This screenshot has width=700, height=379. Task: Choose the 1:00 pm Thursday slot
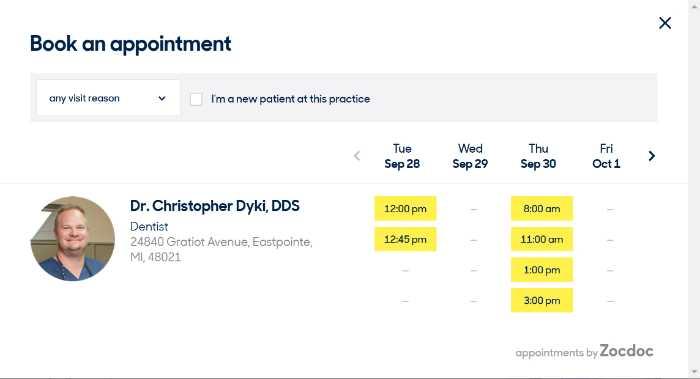pos(542,270)
